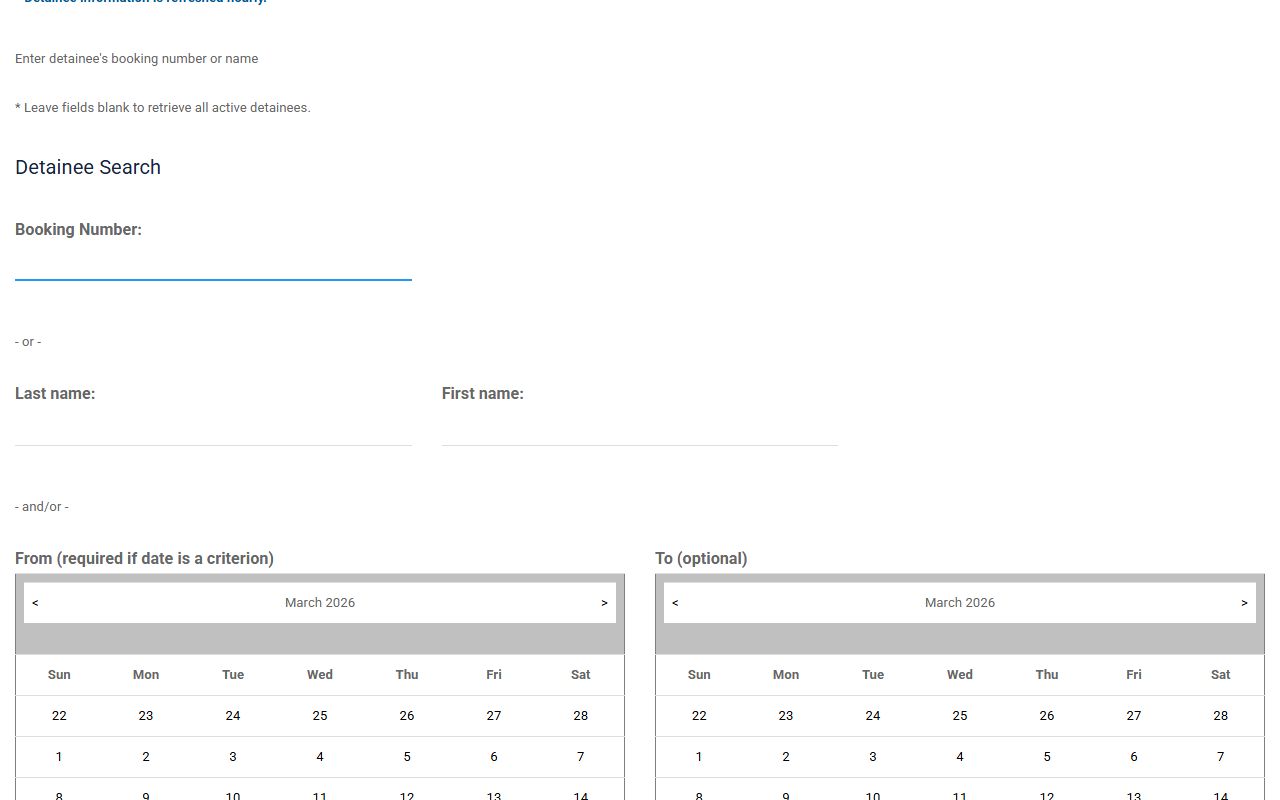The image size is (1280, 800).
Task: Select February 22 in To calendar
Action: [x=699, y=716]
